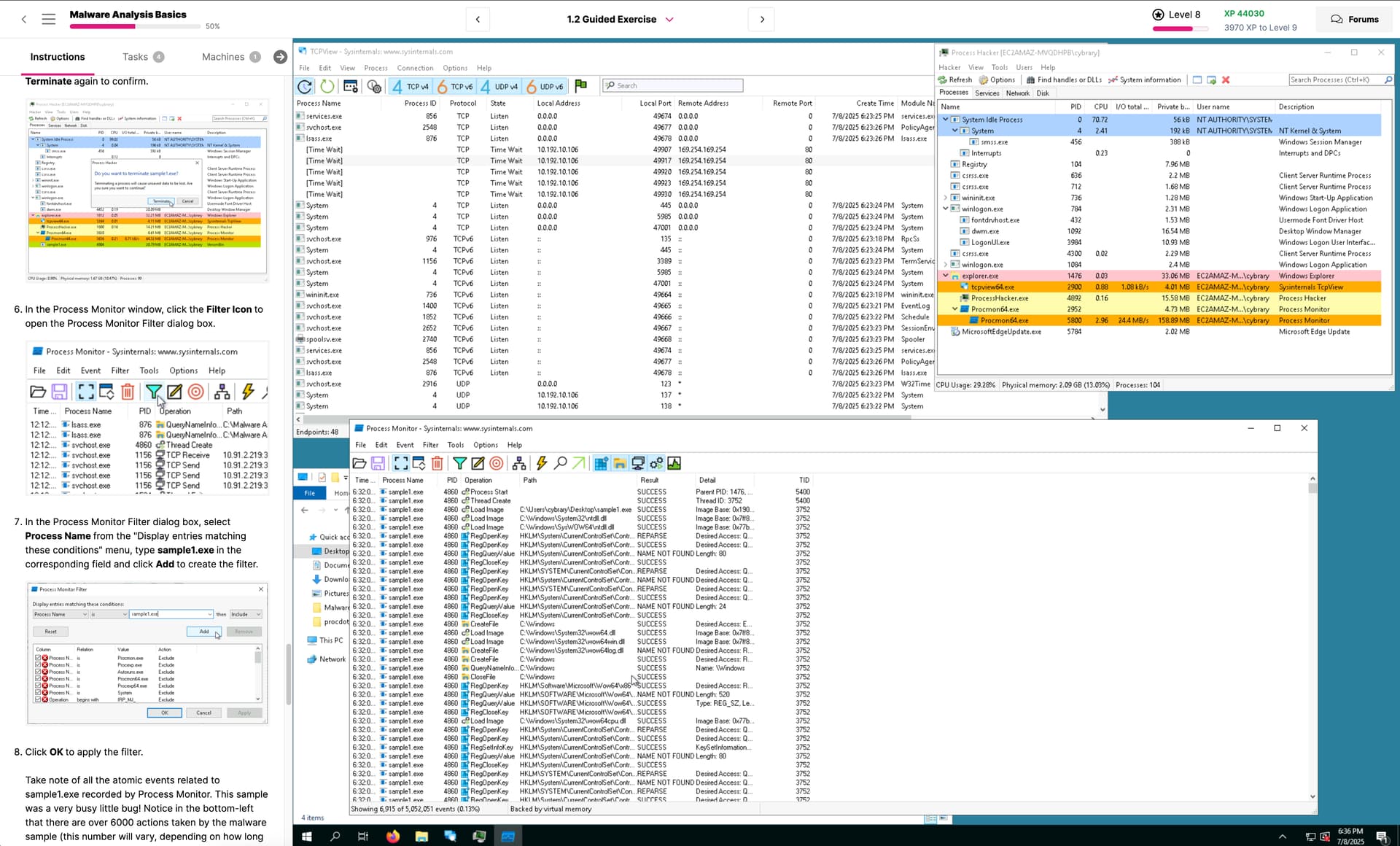
Task: Open the Hacker menu in Process Hacker
Action: pos(949,67)
